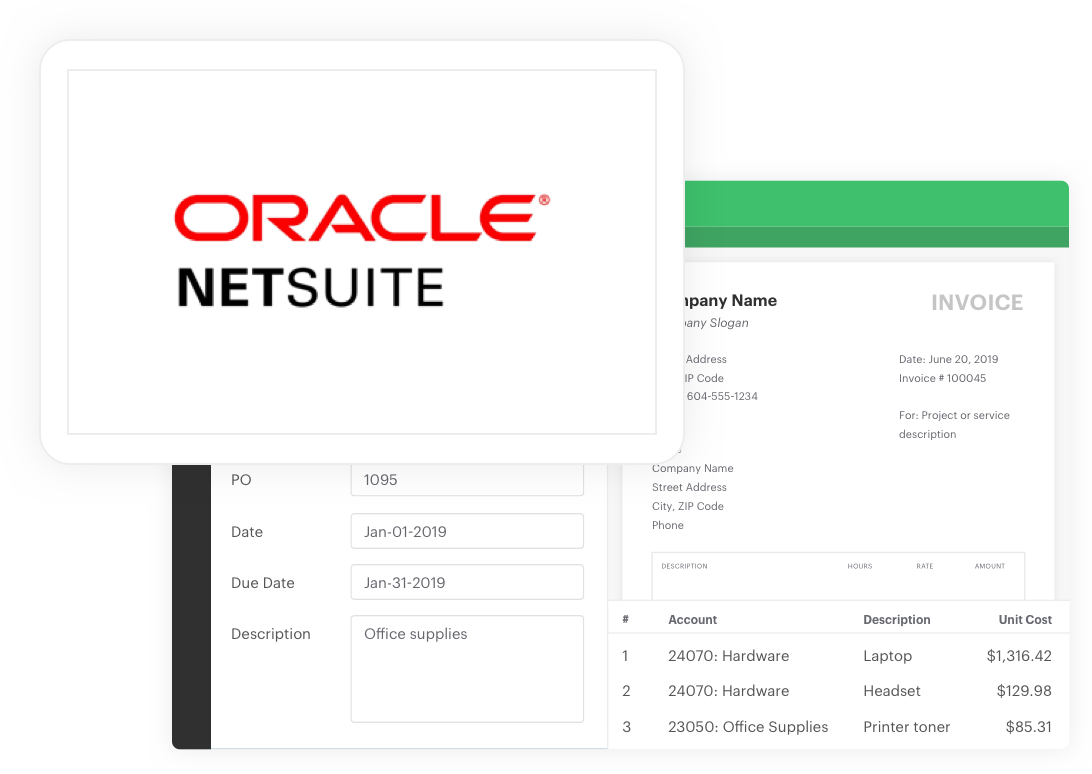Click the HOURS column label
1092x774 pixels.
tap(859, 566)
